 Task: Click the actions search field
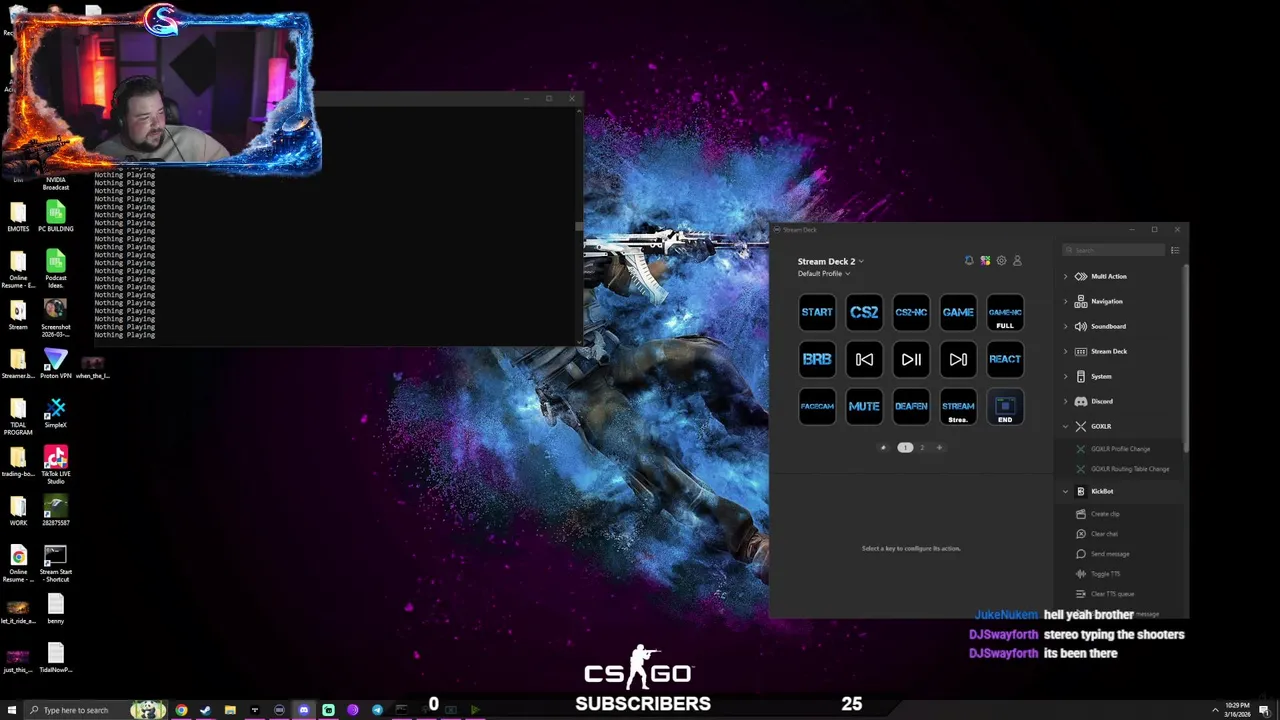(1113, 250)
